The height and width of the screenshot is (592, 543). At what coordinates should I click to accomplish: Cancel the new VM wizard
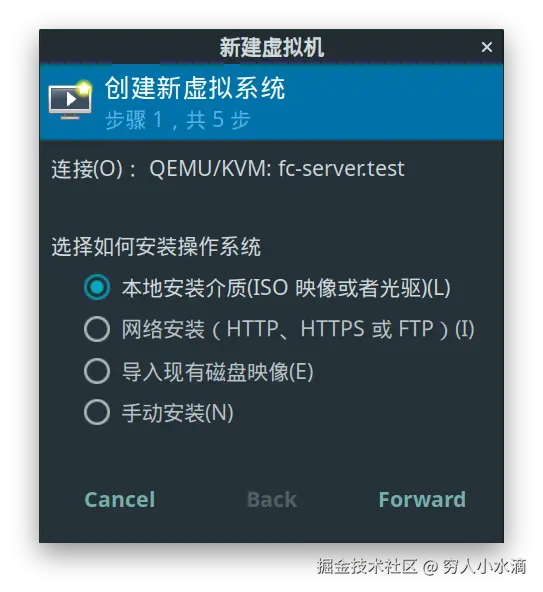pyautogui.click(x=120, y=500)
